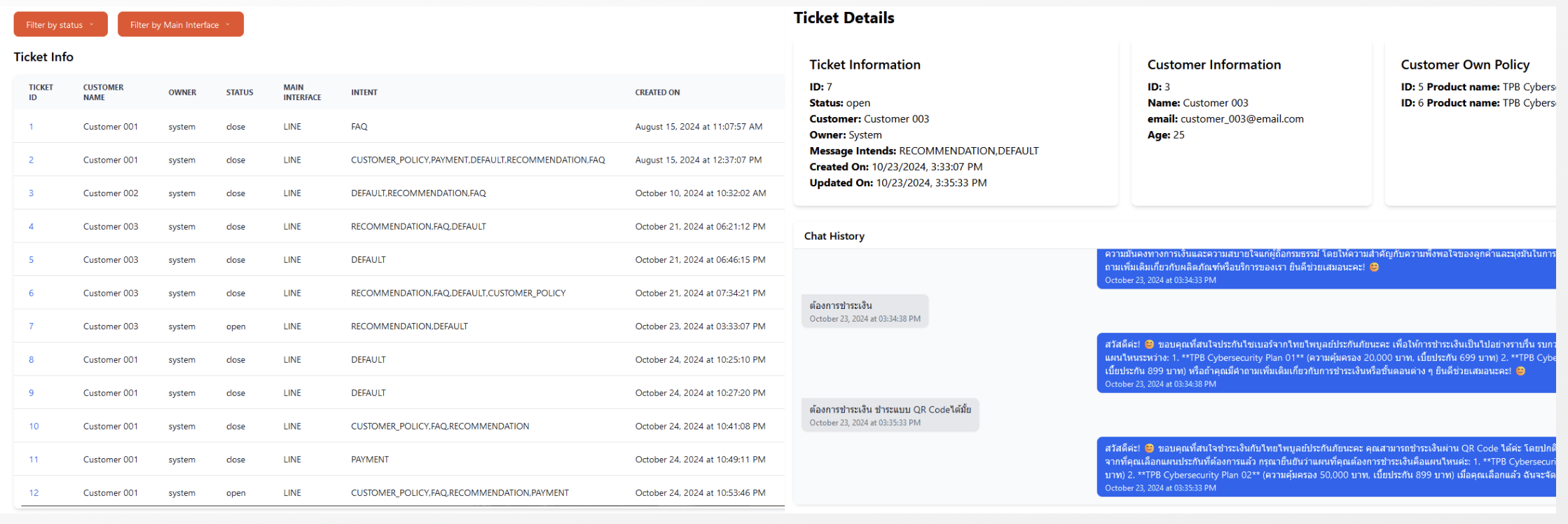
Task: Click the Customer Own Policy card heading
Action: click(x=1464, y=64)
